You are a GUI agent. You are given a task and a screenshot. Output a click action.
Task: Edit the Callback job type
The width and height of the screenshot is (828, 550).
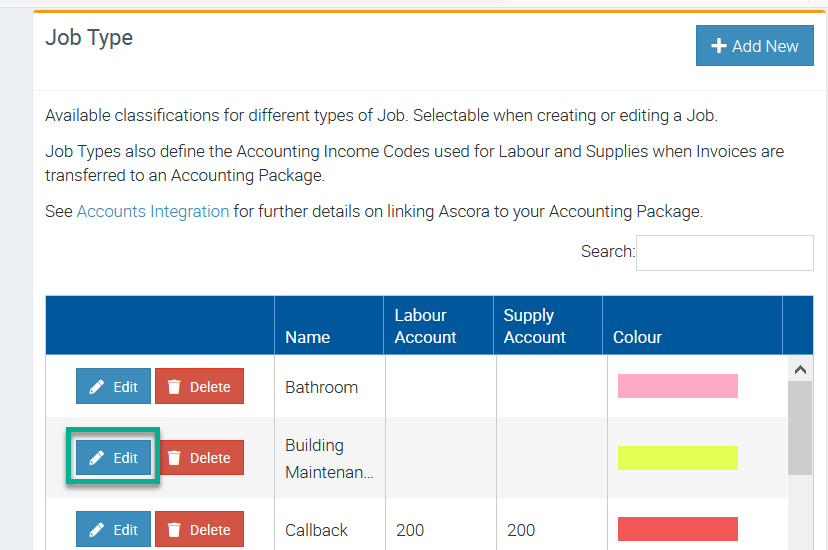113,530
